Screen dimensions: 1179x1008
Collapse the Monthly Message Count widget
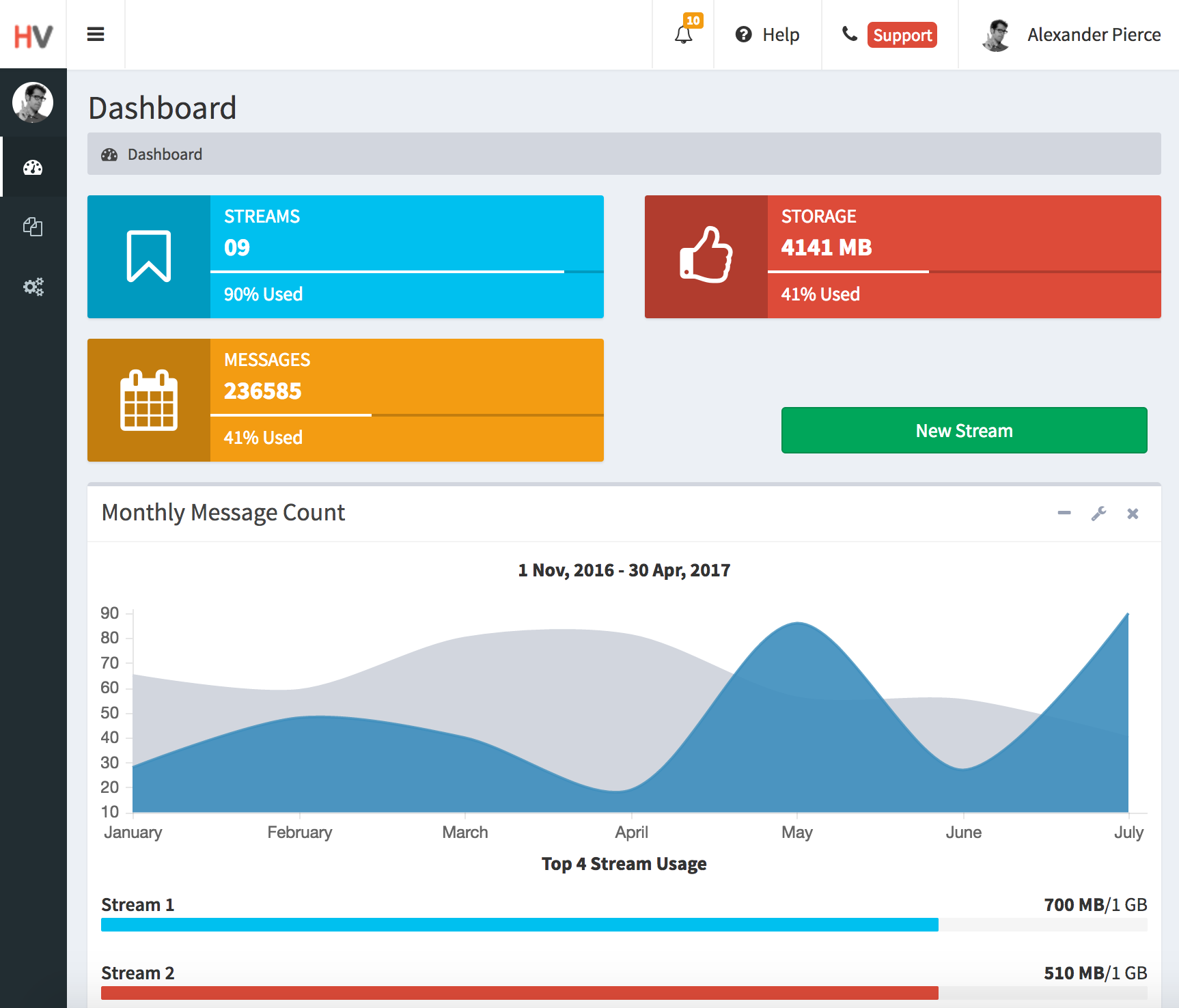(x=1064, y=513)
